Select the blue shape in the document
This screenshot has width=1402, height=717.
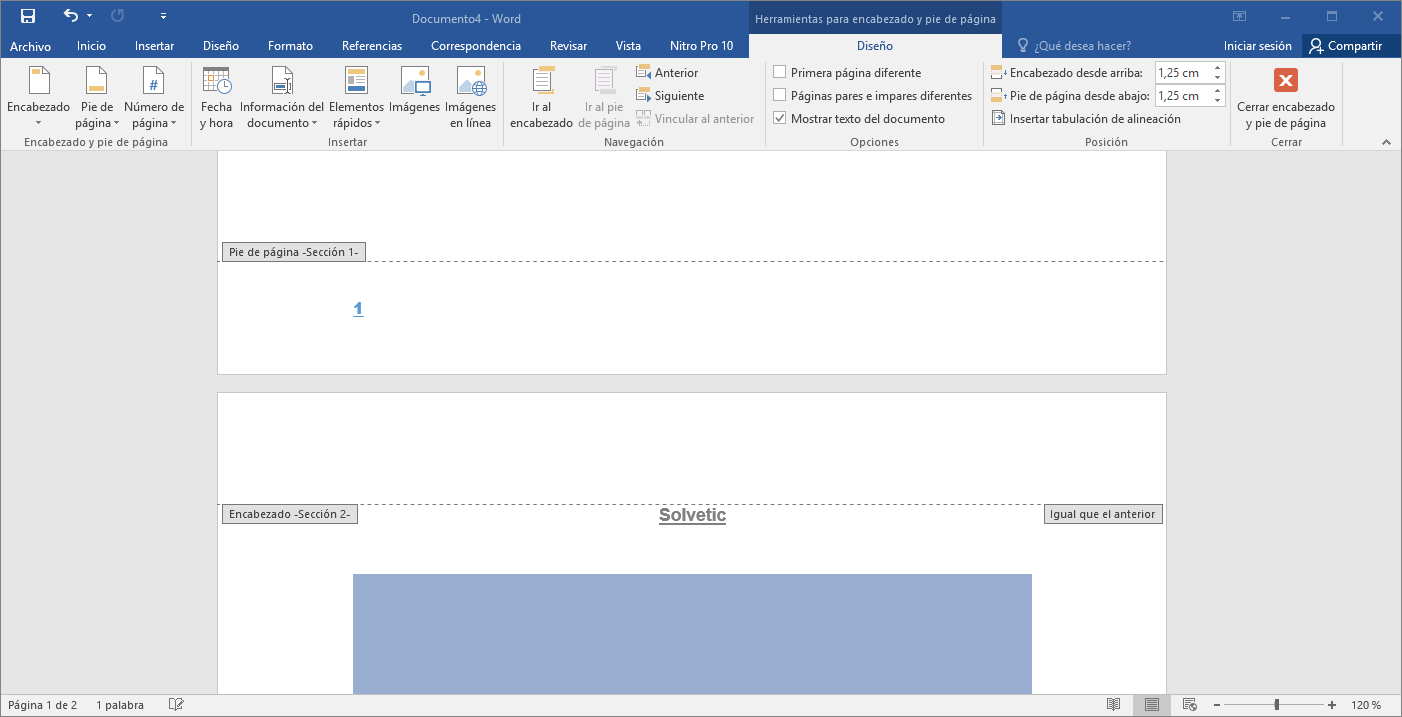point(692,634)
